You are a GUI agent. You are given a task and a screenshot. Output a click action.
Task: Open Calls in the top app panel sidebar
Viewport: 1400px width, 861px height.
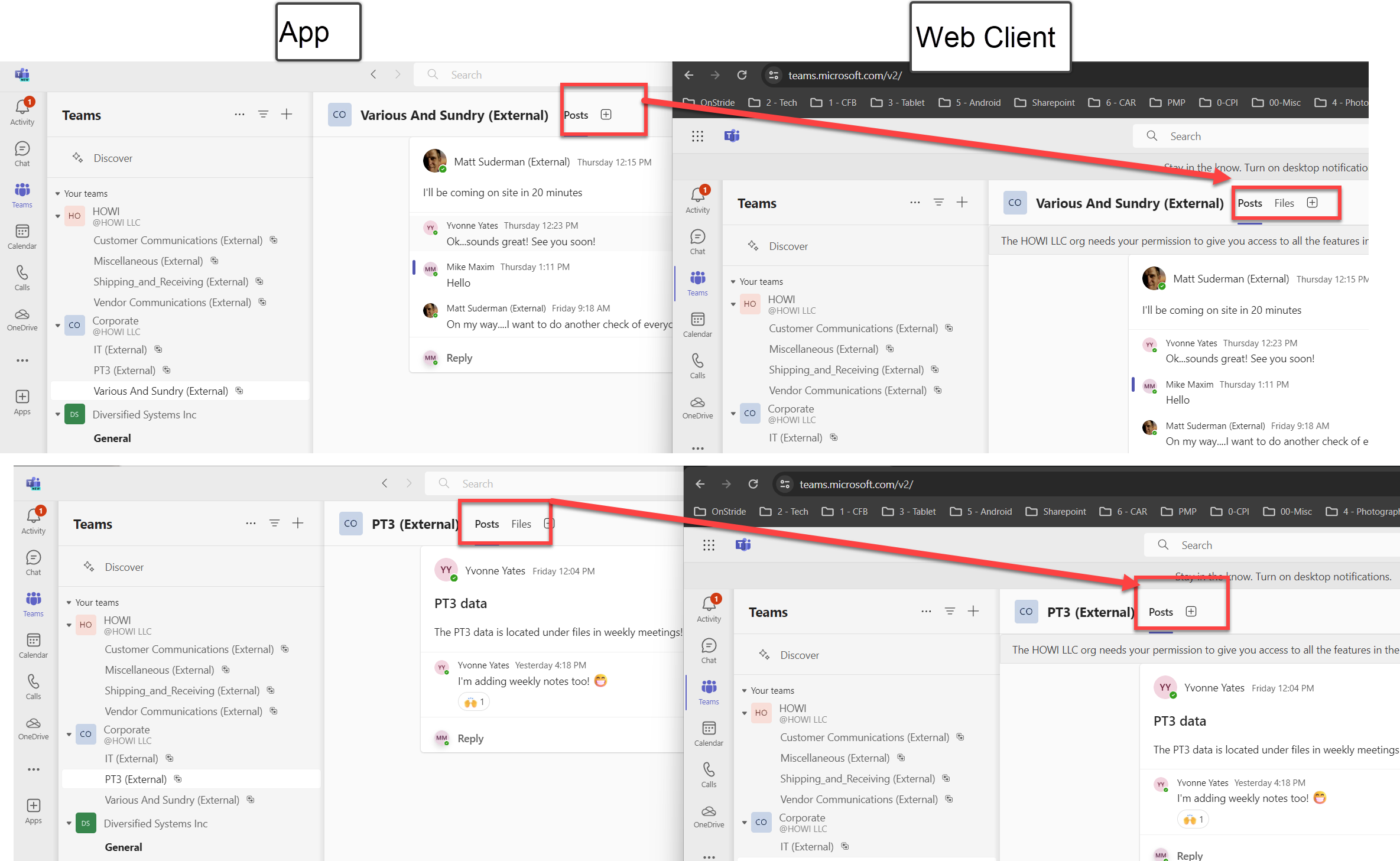point(22,278)
